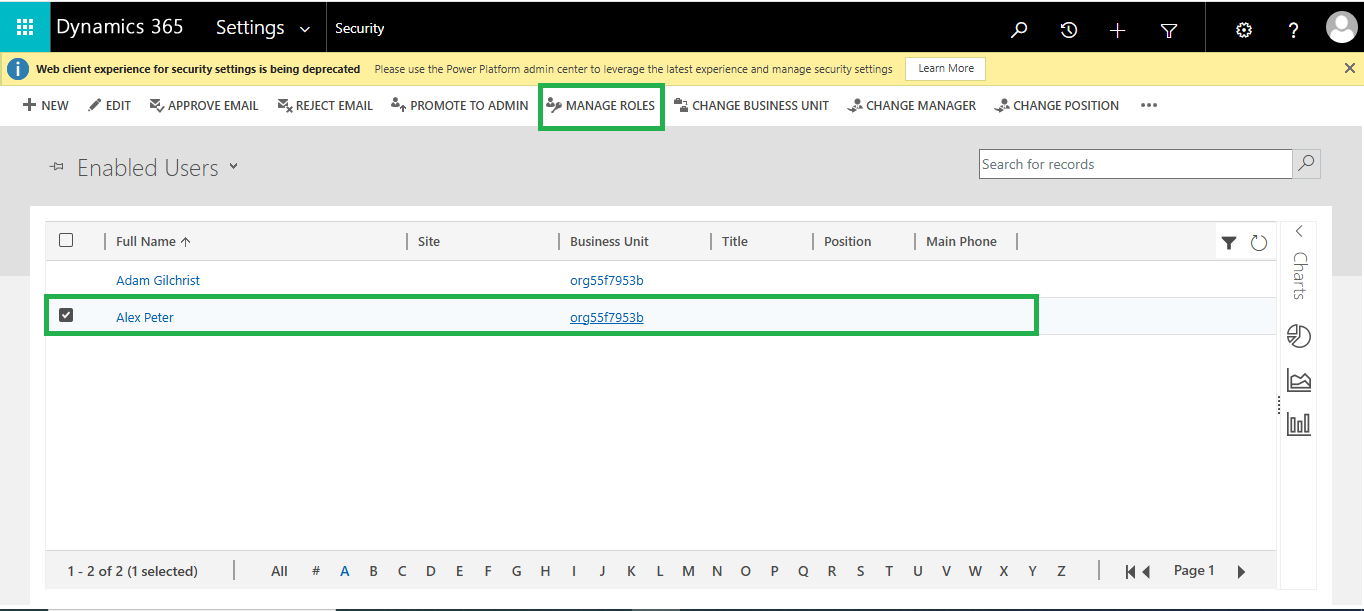Viewport: 1364px width, 611px height.
Task: Open the settings gear icon
Action: point(1243,30)
